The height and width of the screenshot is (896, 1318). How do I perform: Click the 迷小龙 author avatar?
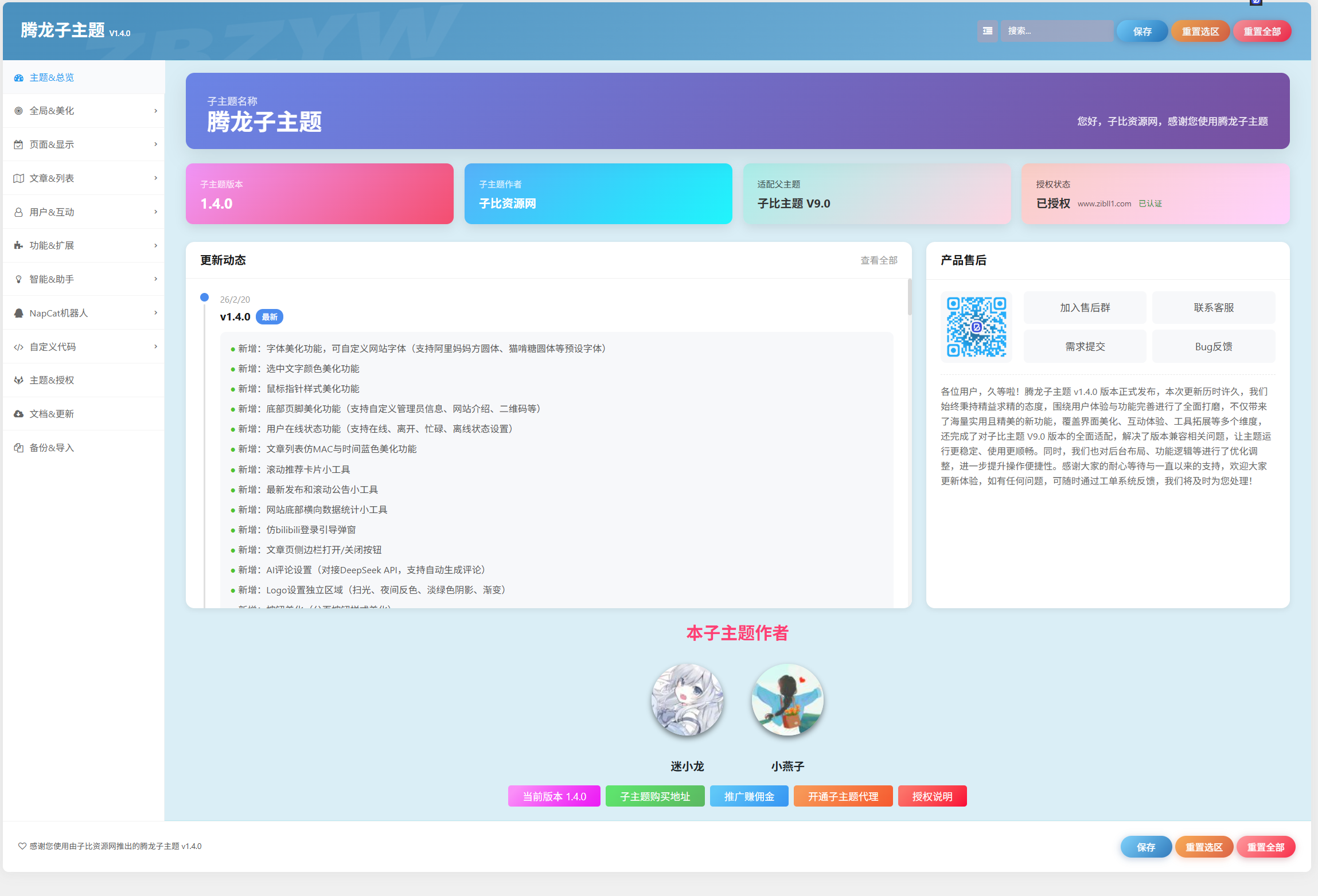pos(687,700)
